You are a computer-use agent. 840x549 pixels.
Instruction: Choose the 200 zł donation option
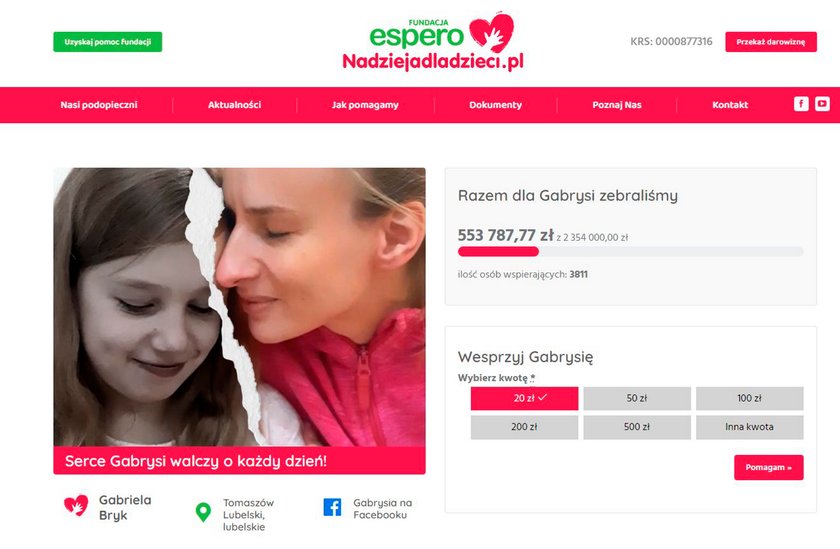coord(524,427)
